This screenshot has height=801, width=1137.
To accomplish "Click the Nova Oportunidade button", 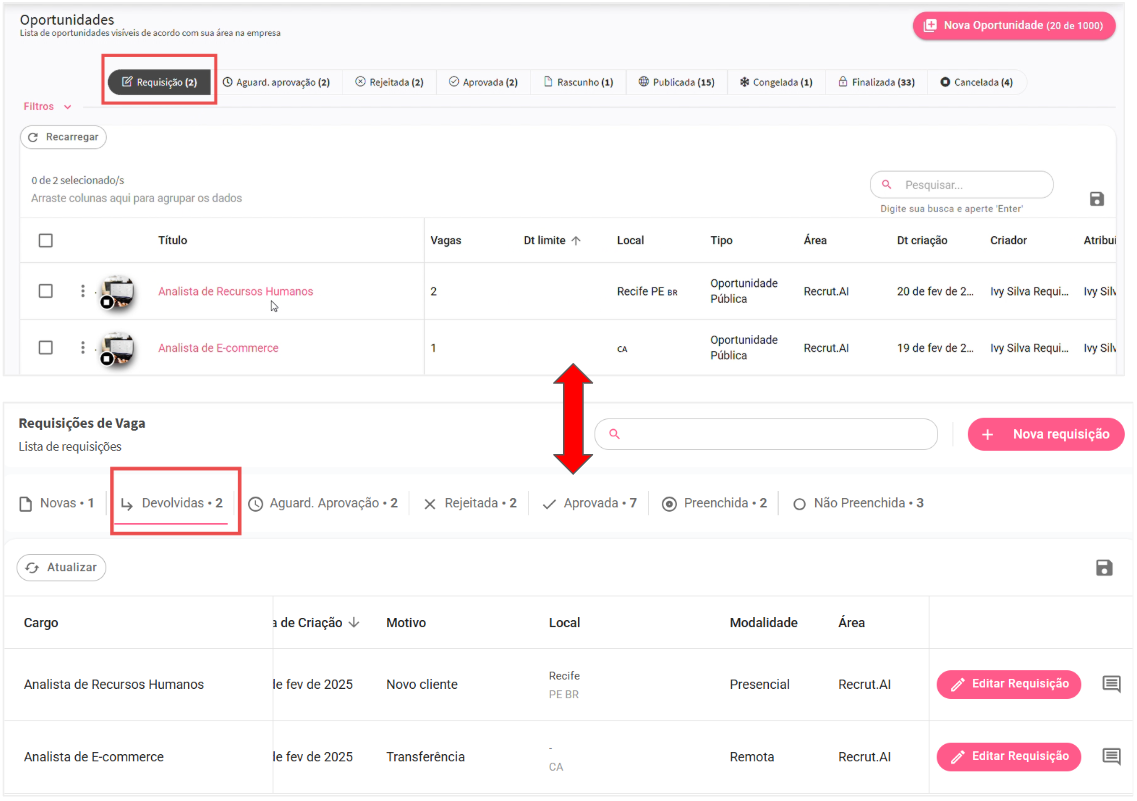I will coord(1014,26).
